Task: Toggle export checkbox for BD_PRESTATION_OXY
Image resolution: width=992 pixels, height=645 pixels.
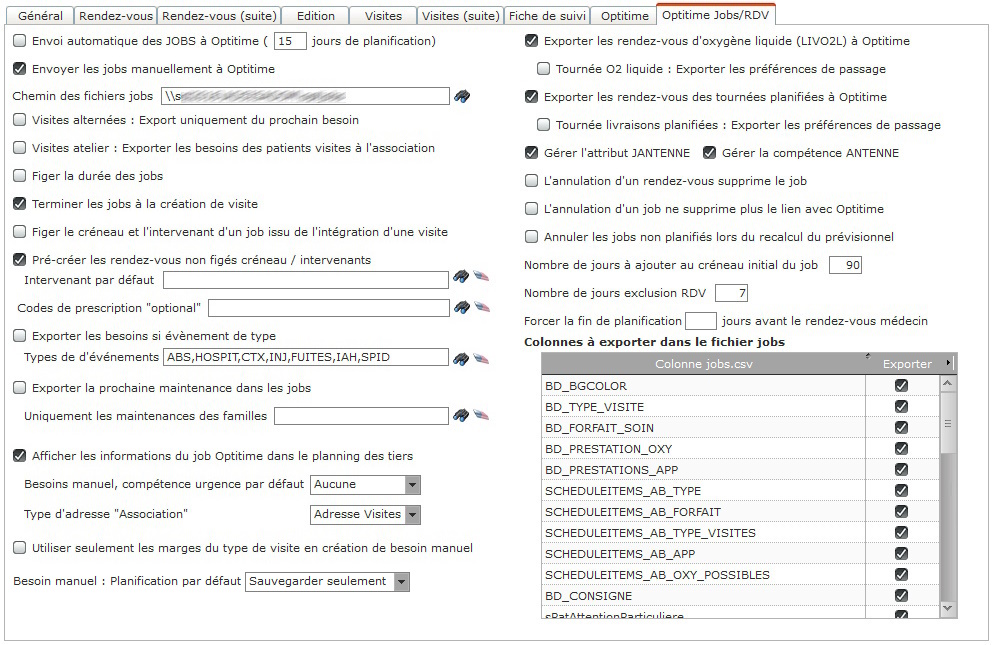Action: click(x=902, y=448)
